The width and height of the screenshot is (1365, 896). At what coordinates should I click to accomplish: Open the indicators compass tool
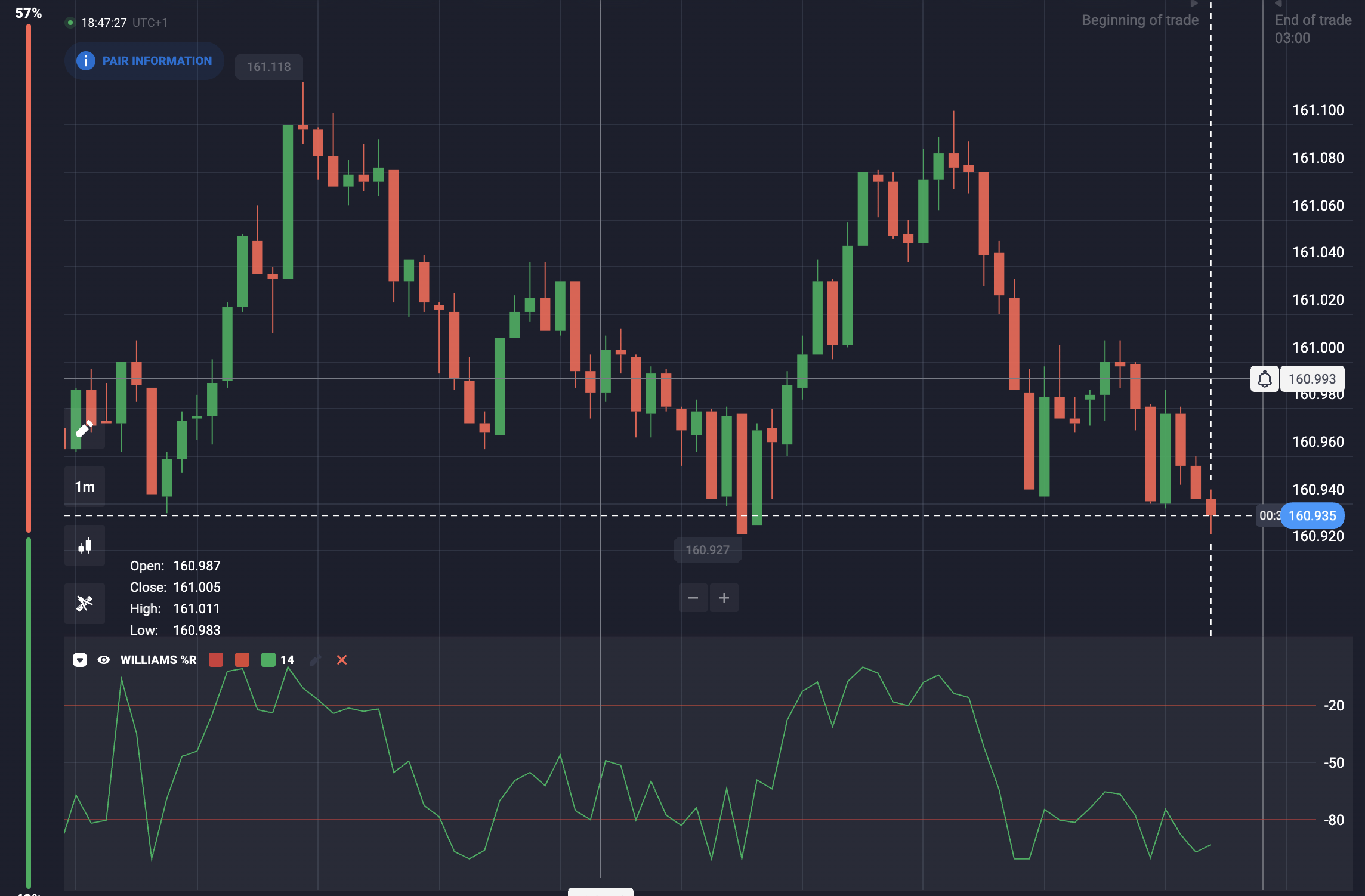pos(85,603)
